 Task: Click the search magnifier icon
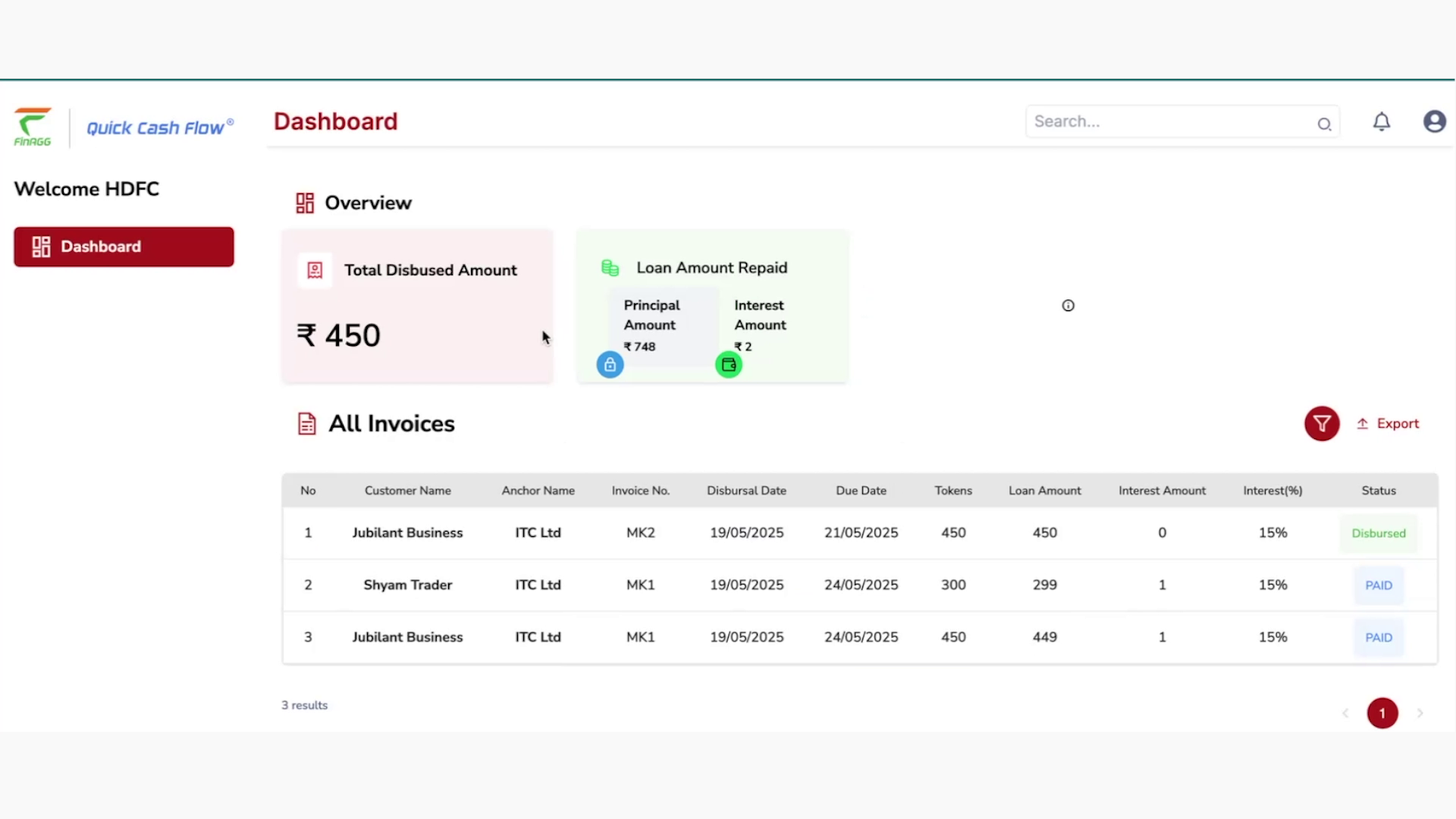[1325, 124]
